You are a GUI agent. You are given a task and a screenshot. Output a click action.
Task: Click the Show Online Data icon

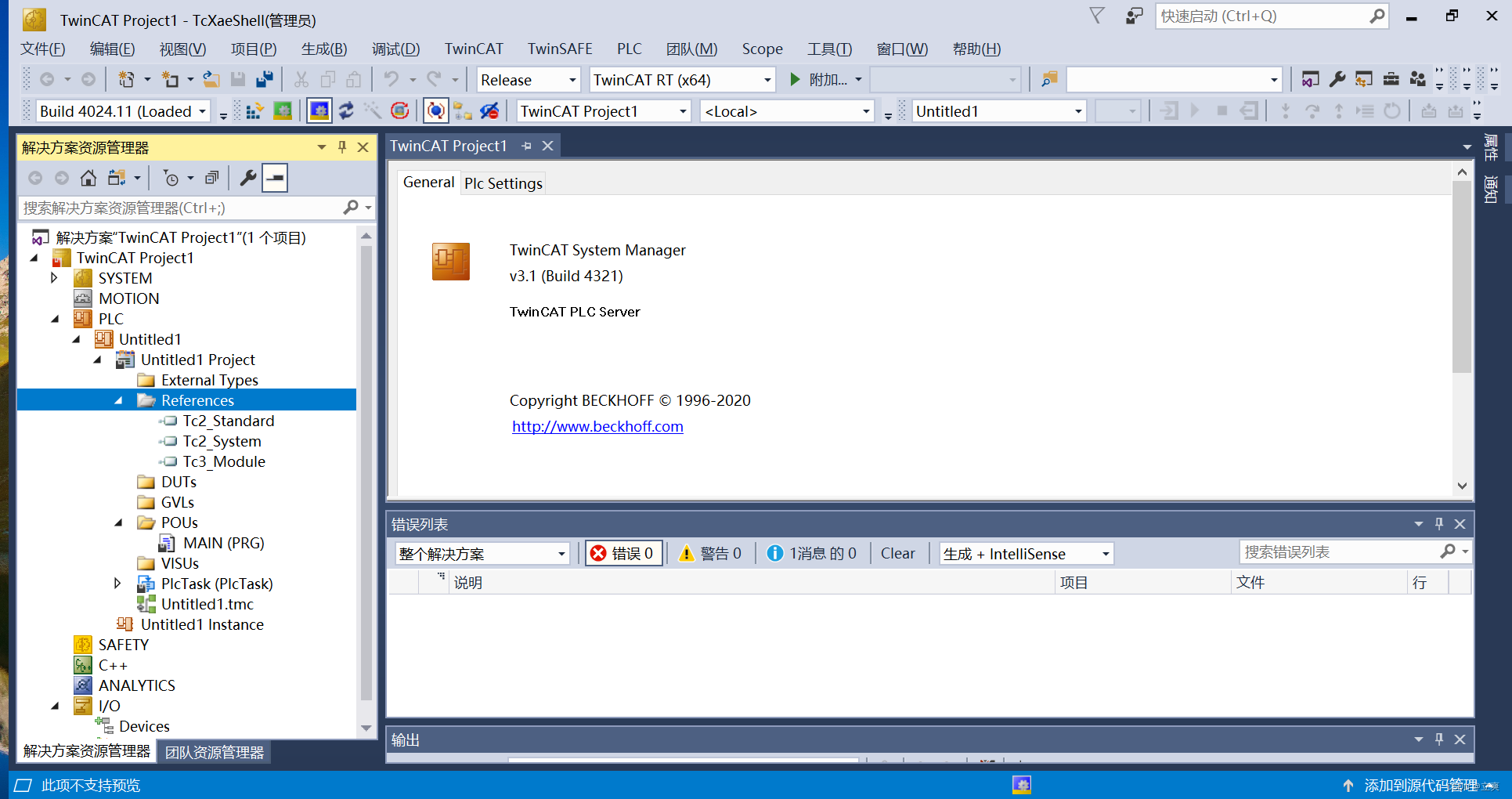[435, 111]
